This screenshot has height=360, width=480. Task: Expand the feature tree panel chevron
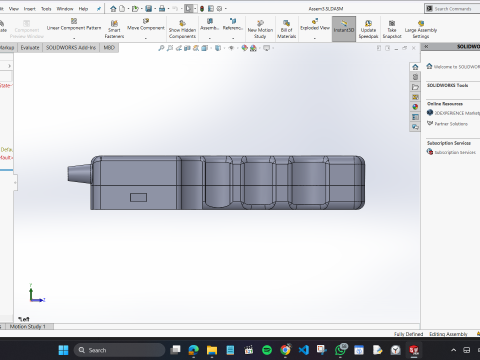(x=9, y=66)
